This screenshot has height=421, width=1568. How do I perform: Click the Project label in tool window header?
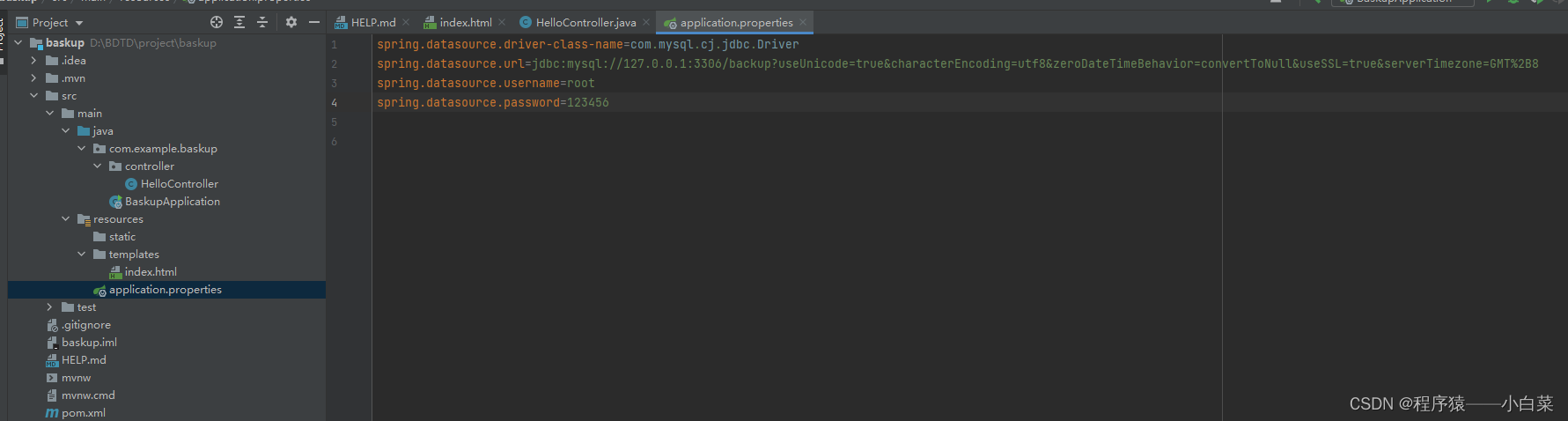(x=50, y=22)
